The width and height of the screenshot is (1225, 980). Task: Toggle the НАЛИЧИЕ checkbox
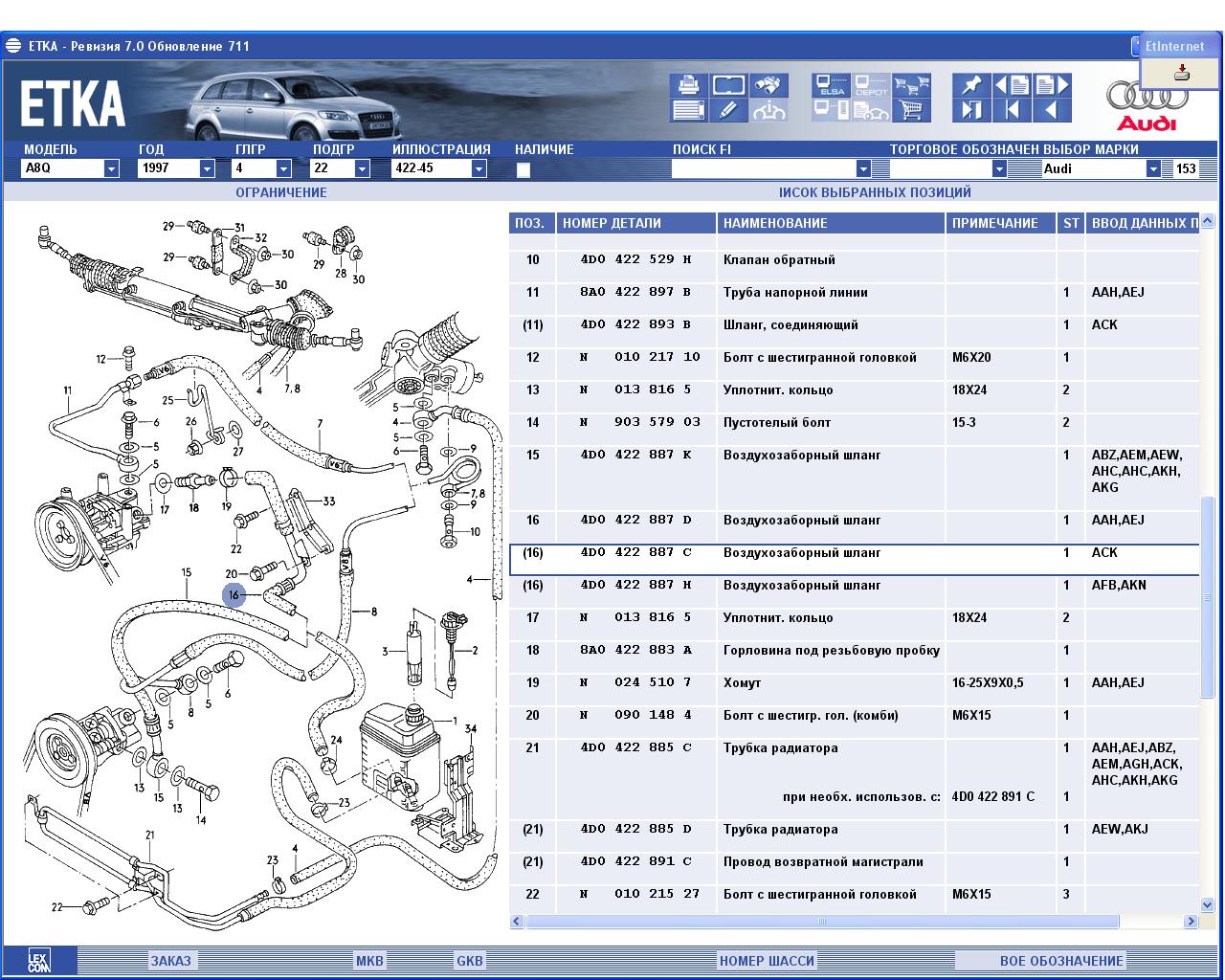(x=523, y=170)
